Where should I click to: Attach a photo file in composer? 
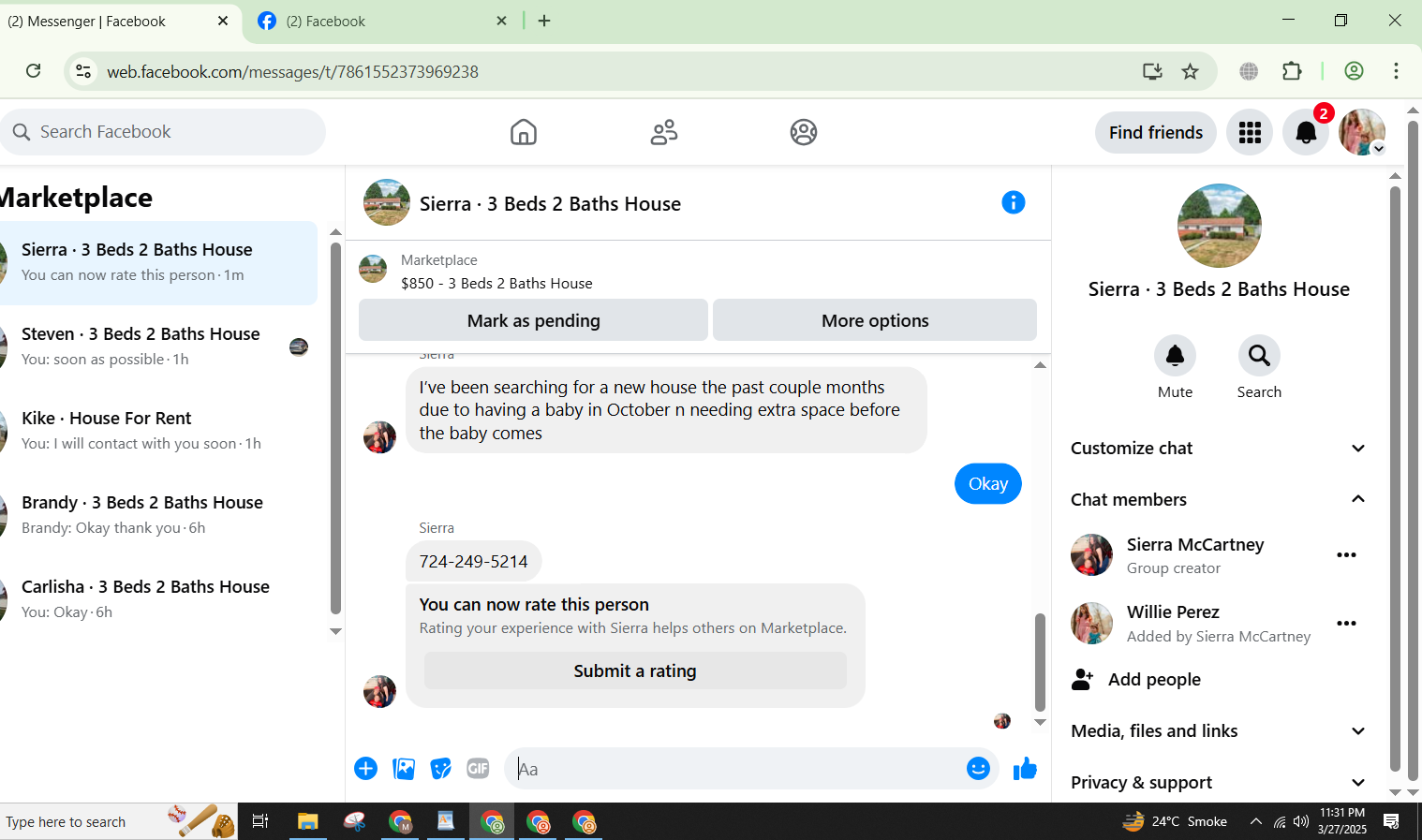pos(404,769)
